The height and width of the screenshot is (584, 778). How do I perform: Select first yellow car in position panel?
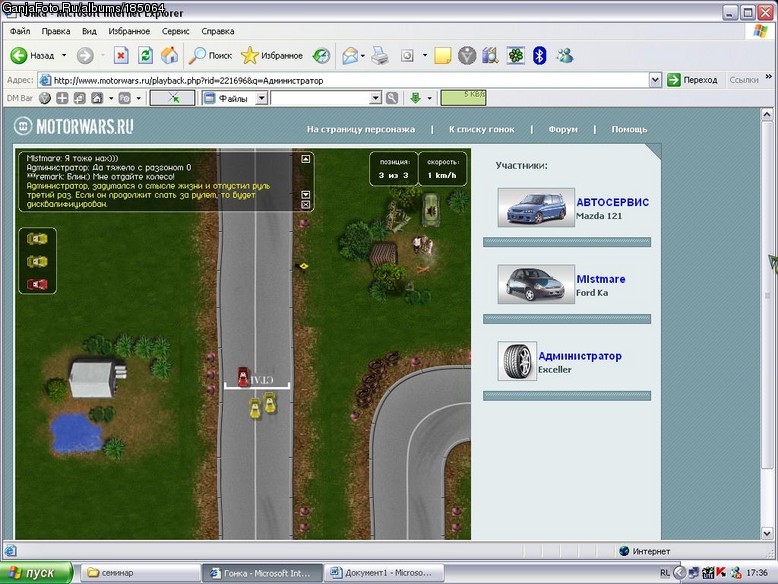point(37,239)
